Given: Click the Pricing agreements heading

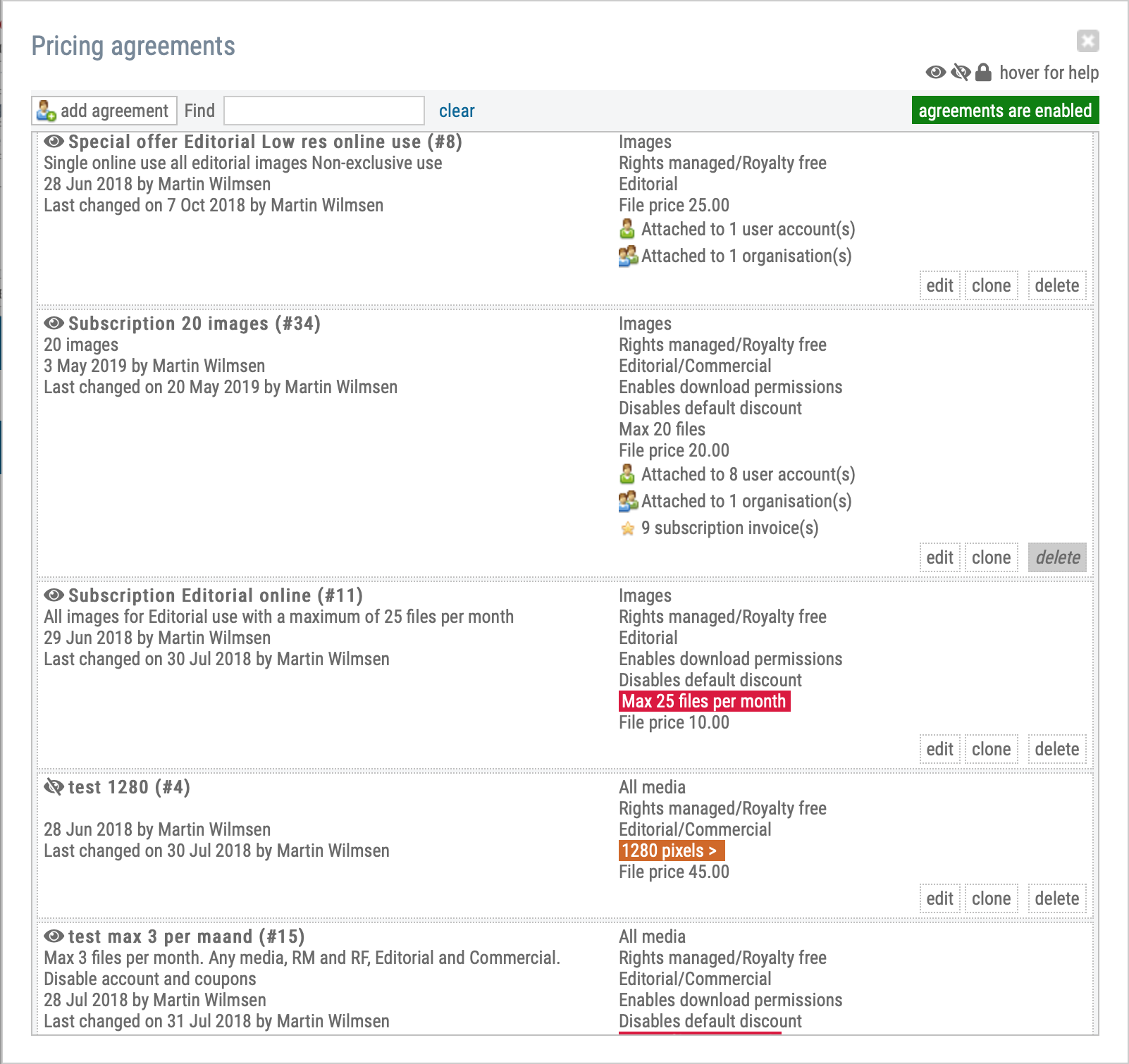Looking at the screenshot, I should click(x=133, y=46).
